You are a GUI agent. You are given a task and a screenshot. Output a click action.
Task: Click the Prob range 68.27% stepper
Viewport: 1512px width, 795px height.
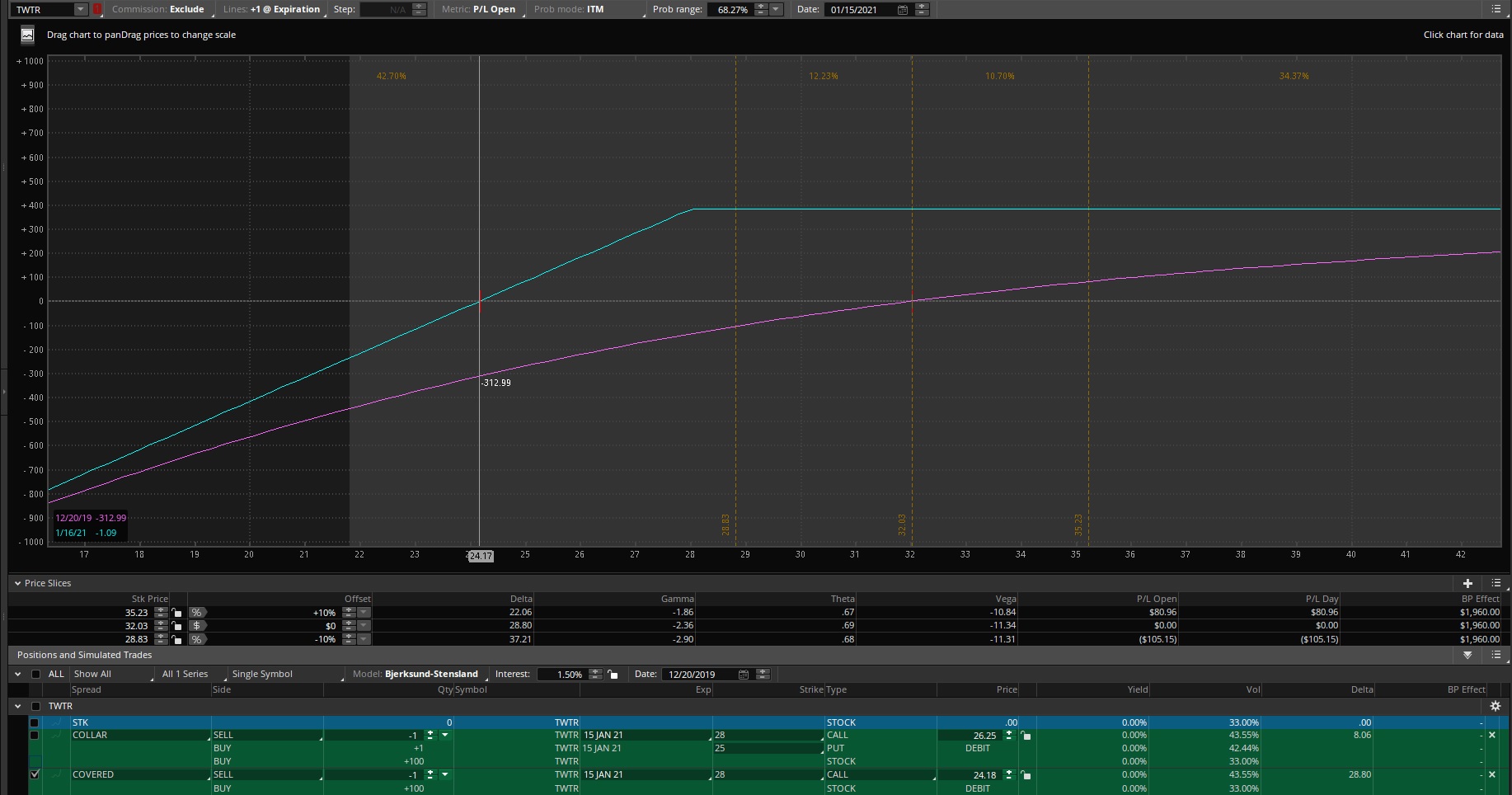[761, 10]
